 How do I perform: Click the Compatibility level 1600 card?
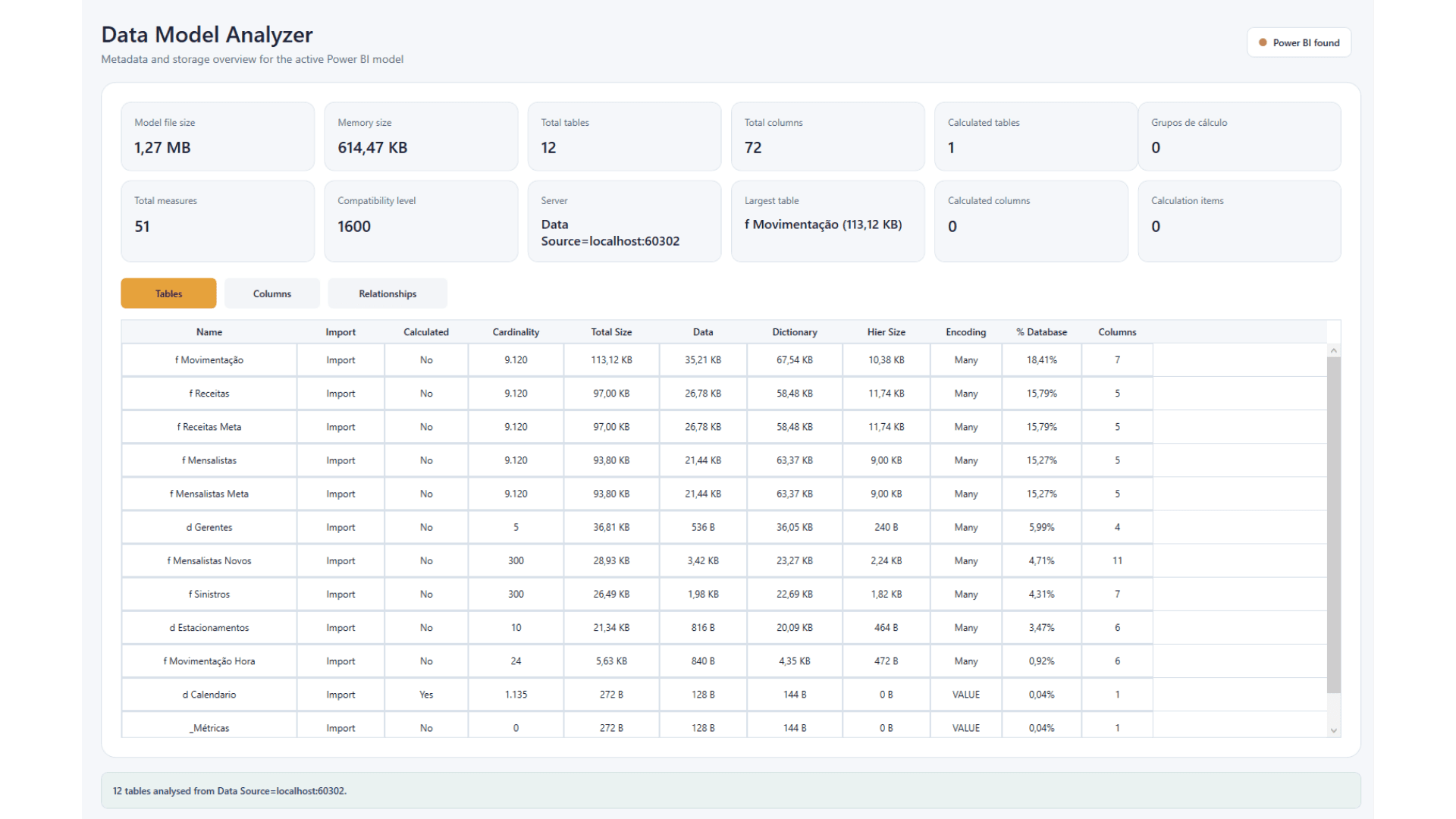tap(421, 221)
